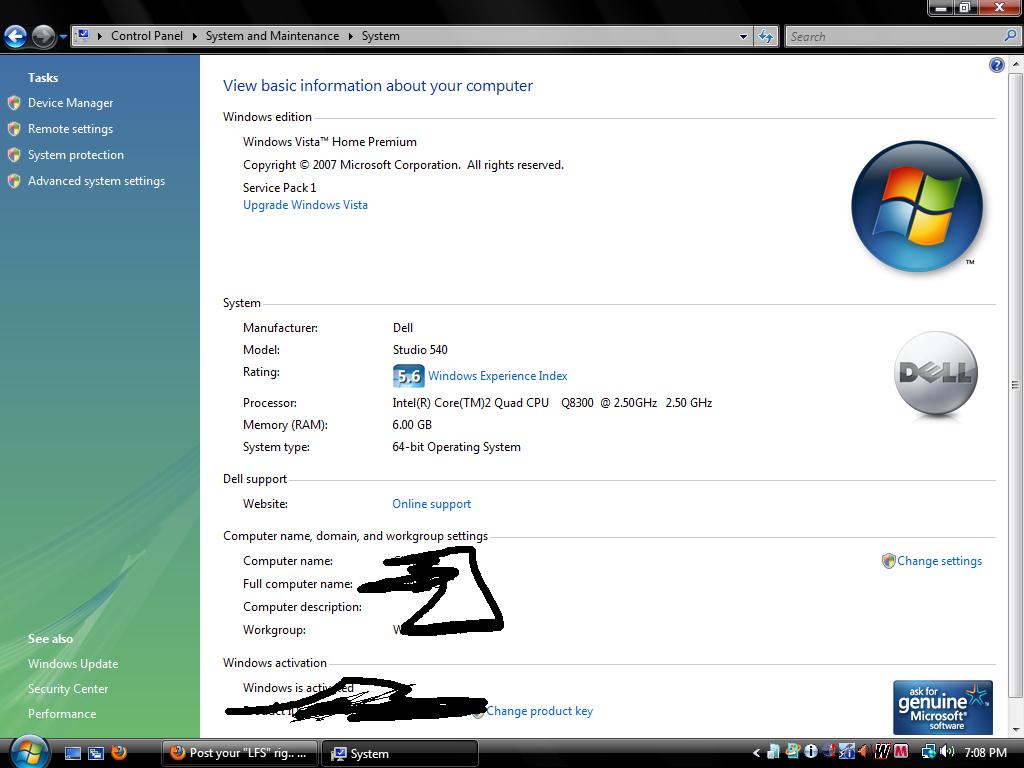
Task: Click the round Dell logo
Action: (936, 374)
